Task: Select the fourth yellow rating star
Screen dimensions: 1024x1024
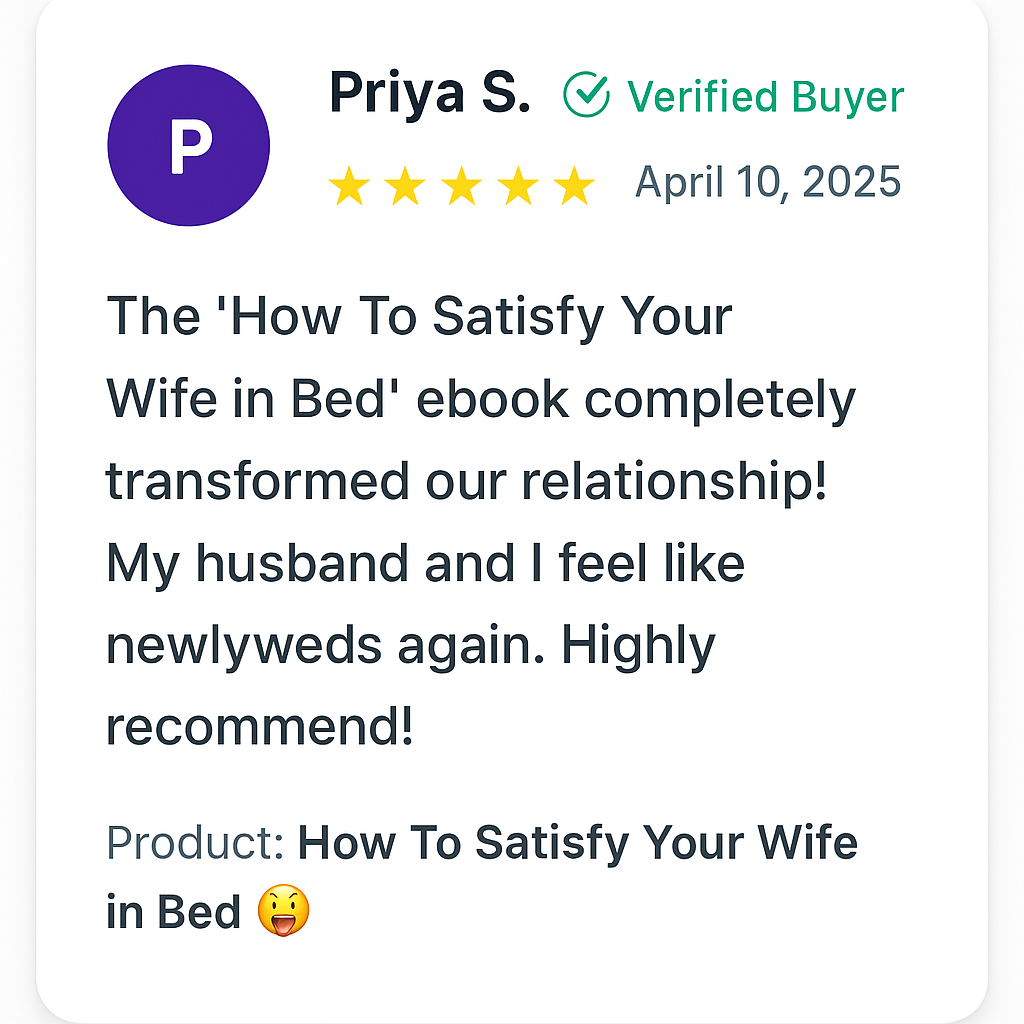Action: (518, 185)
